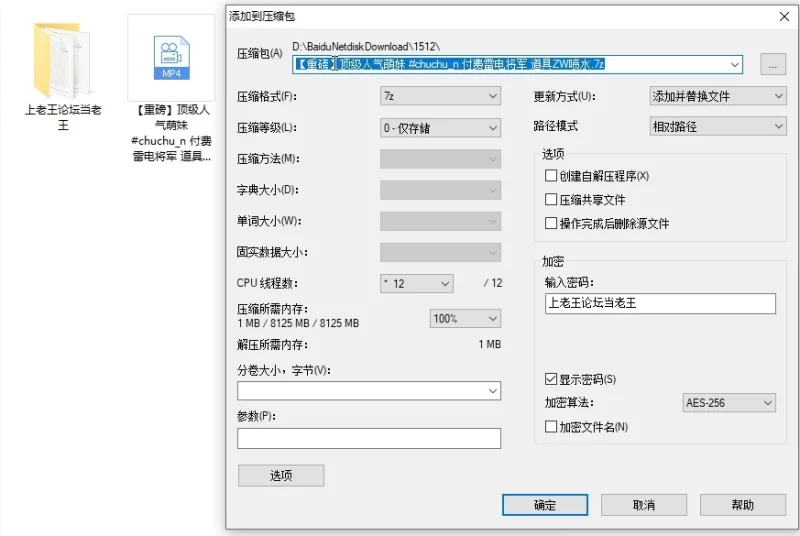Image resolution: width=800 pixels, height=536 pixels.
Task: Click the "1 MB / 8125 MB / 8125 MB" text
Action: tap(298, 323)
